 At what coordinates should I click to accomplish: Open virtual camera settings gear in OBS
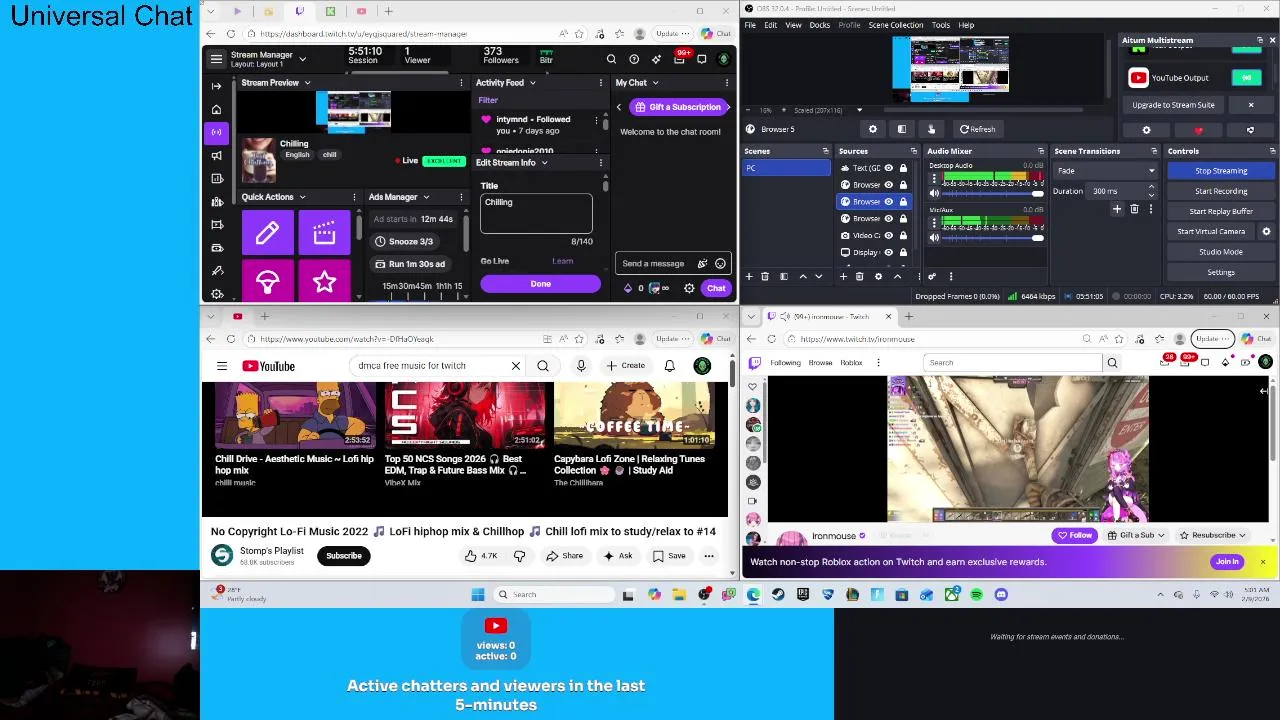1266,231
